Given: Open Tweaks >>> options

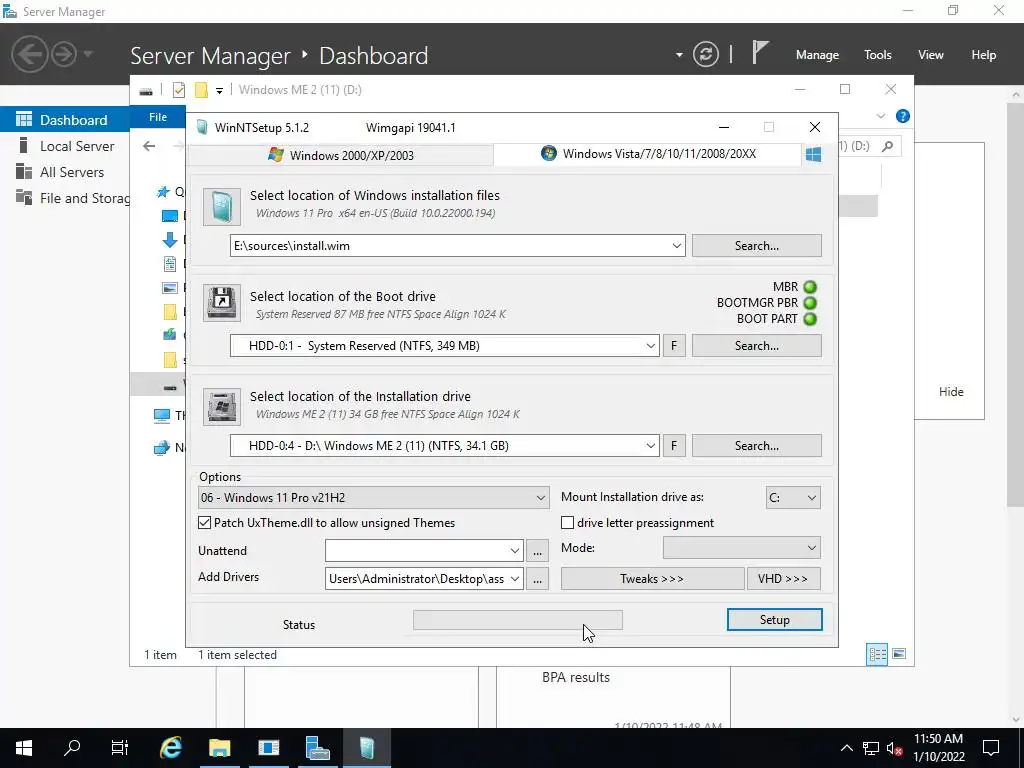Looking at the screenshot, I should point(652,579).
